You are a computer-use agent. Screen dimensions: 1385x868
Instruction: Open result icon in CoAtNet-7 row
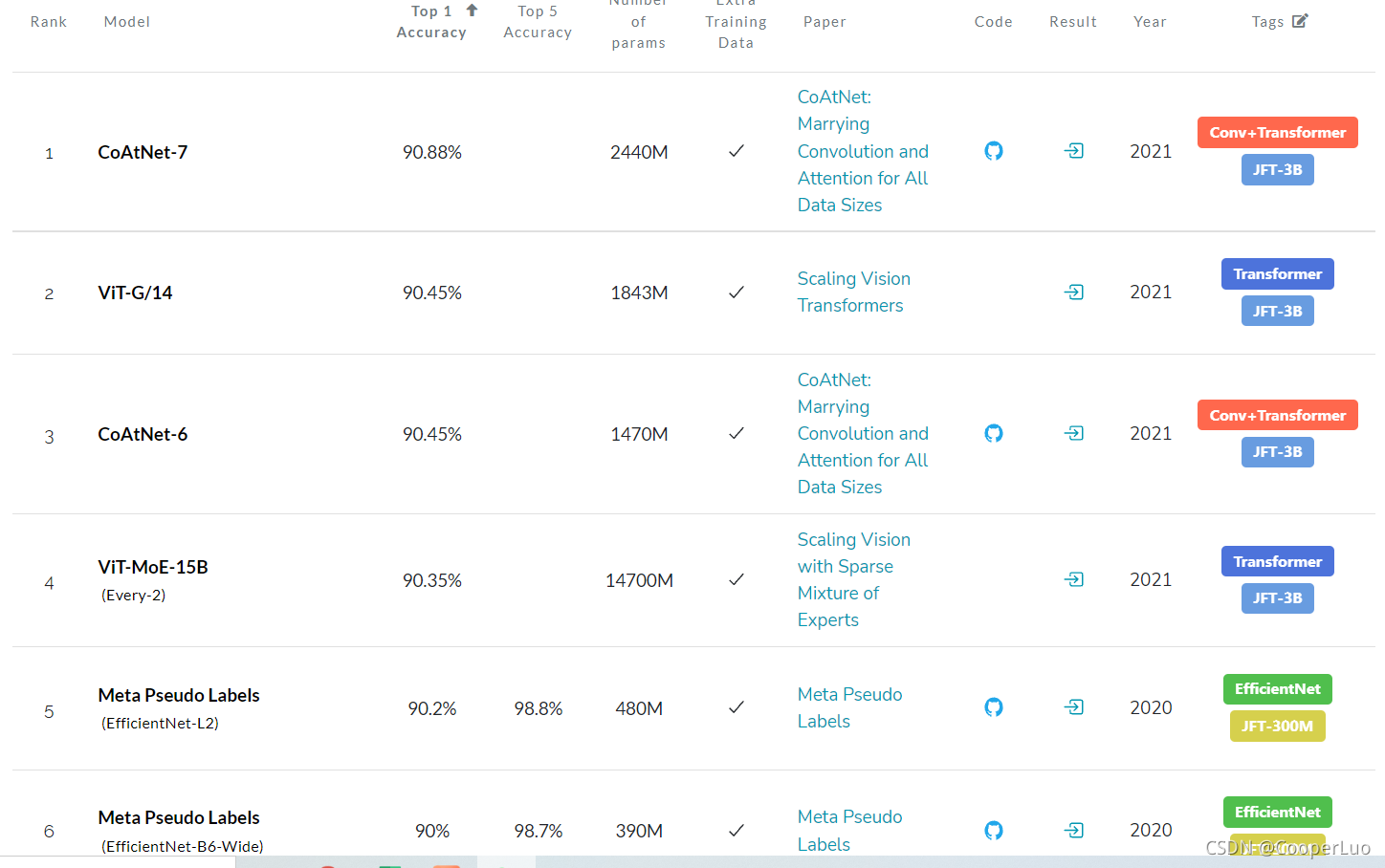click(x=1074, y=151)
